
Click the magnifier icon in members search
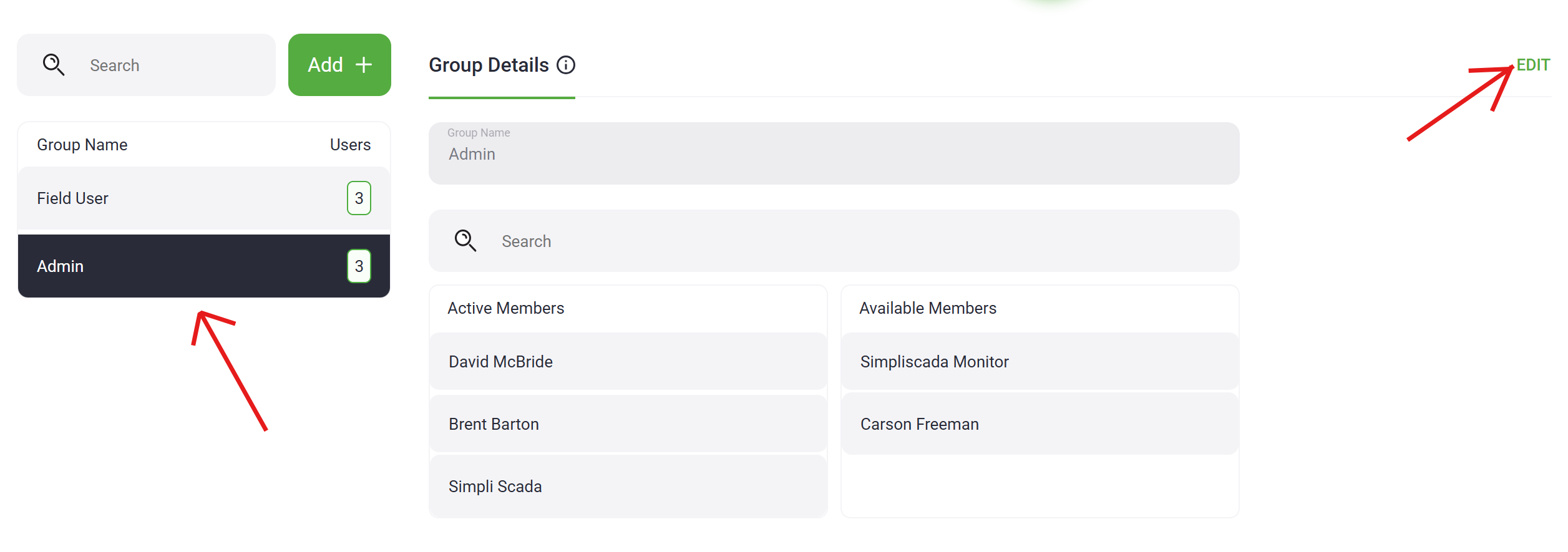(465, 241)
